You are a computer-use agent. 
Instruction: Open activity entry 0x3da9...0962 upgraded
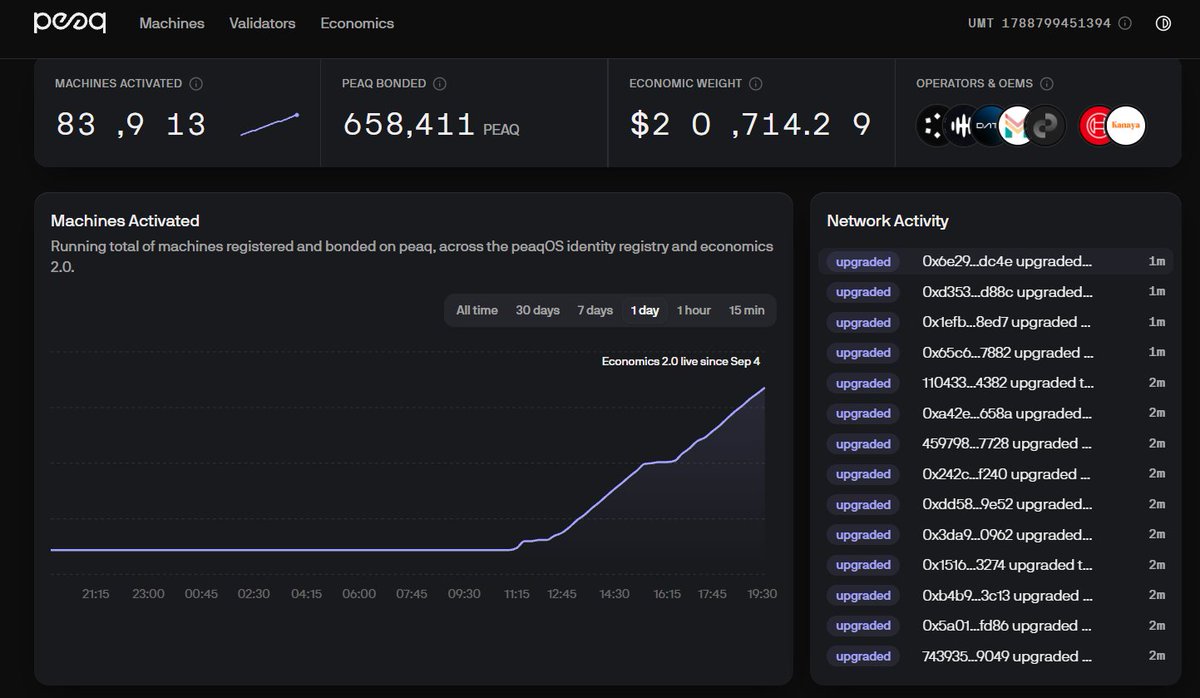click(x=996, y=535)
